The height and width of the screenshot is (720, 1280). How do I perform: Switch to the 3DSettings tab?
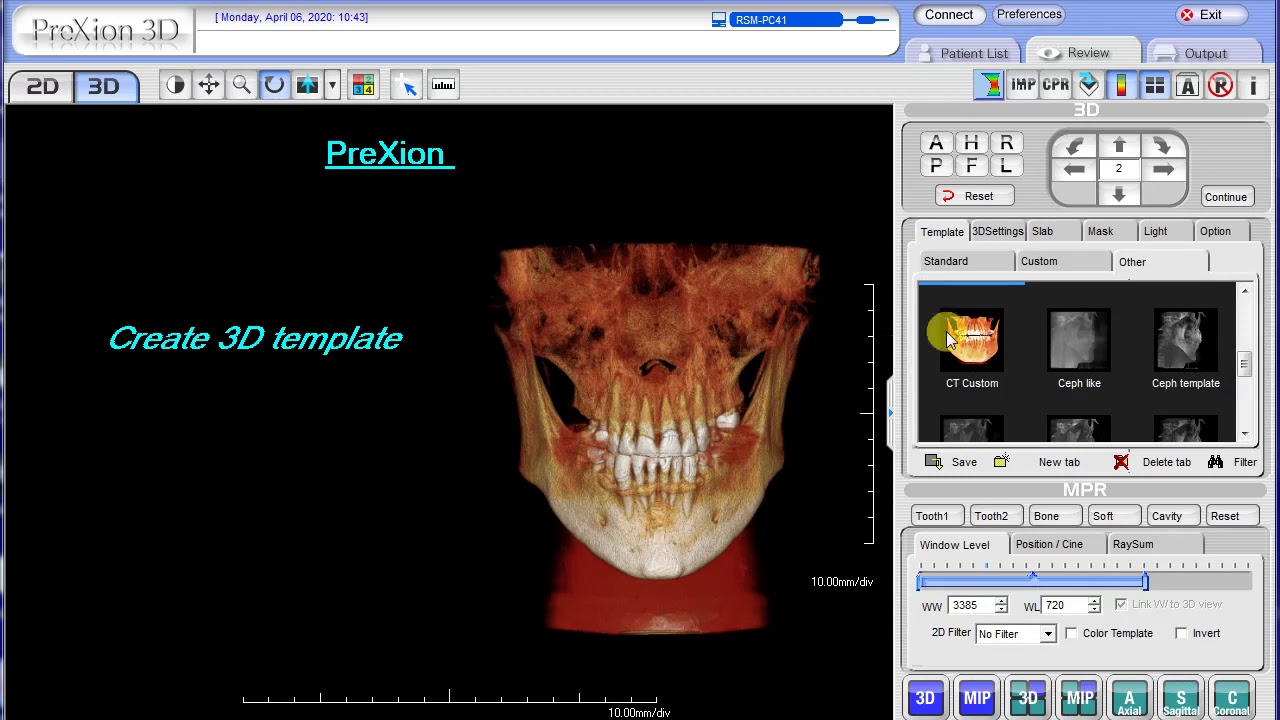(x=998, y=231)
